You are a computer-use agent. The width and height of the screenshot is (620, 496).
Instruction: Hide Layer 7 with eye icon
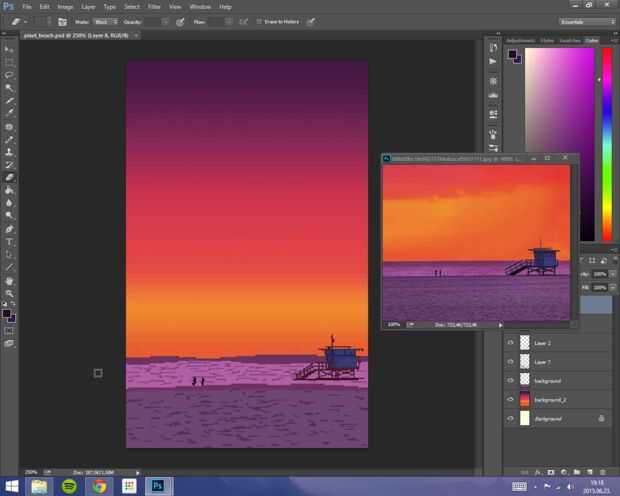(x=510, y=362)
